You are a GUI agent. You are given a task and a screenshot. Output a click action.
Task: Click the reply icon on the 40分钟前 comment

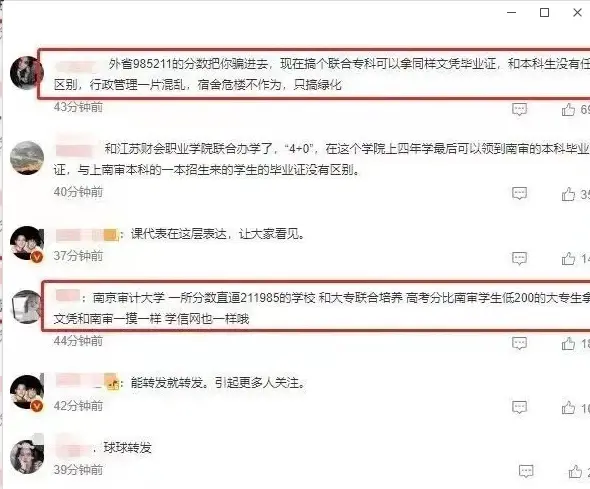519,194
